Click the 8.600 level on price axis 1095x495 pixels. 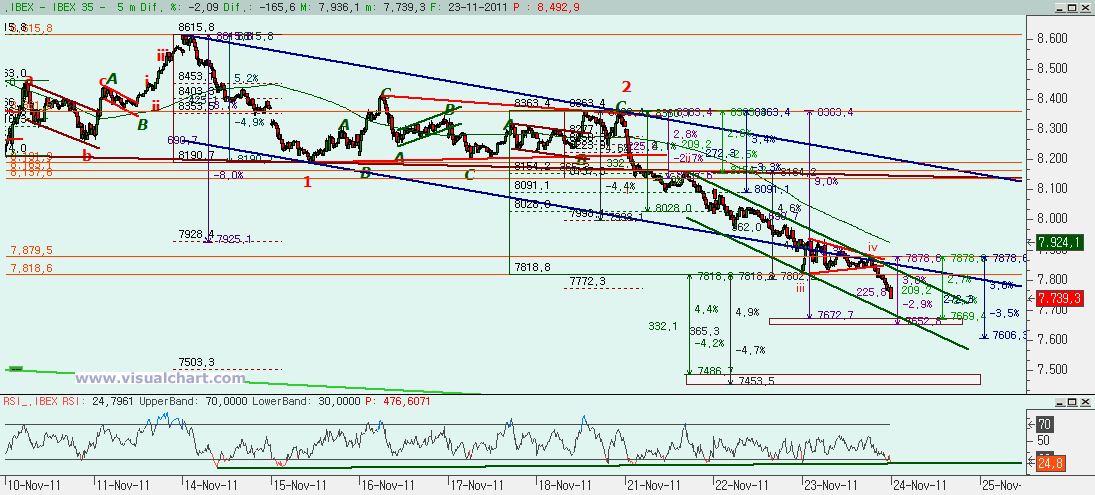[1050, 38]
